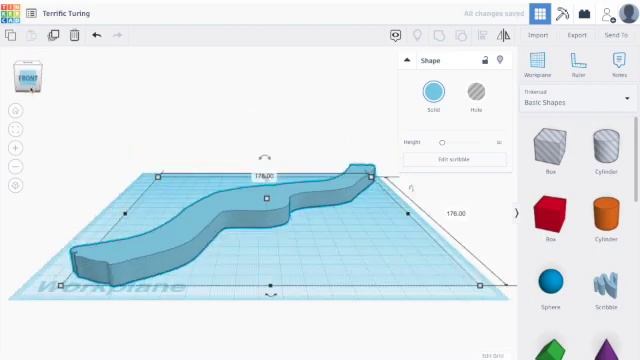Toggle the Show All eye icon
This screenshot has width=640, height=360.
coord(395,36)
